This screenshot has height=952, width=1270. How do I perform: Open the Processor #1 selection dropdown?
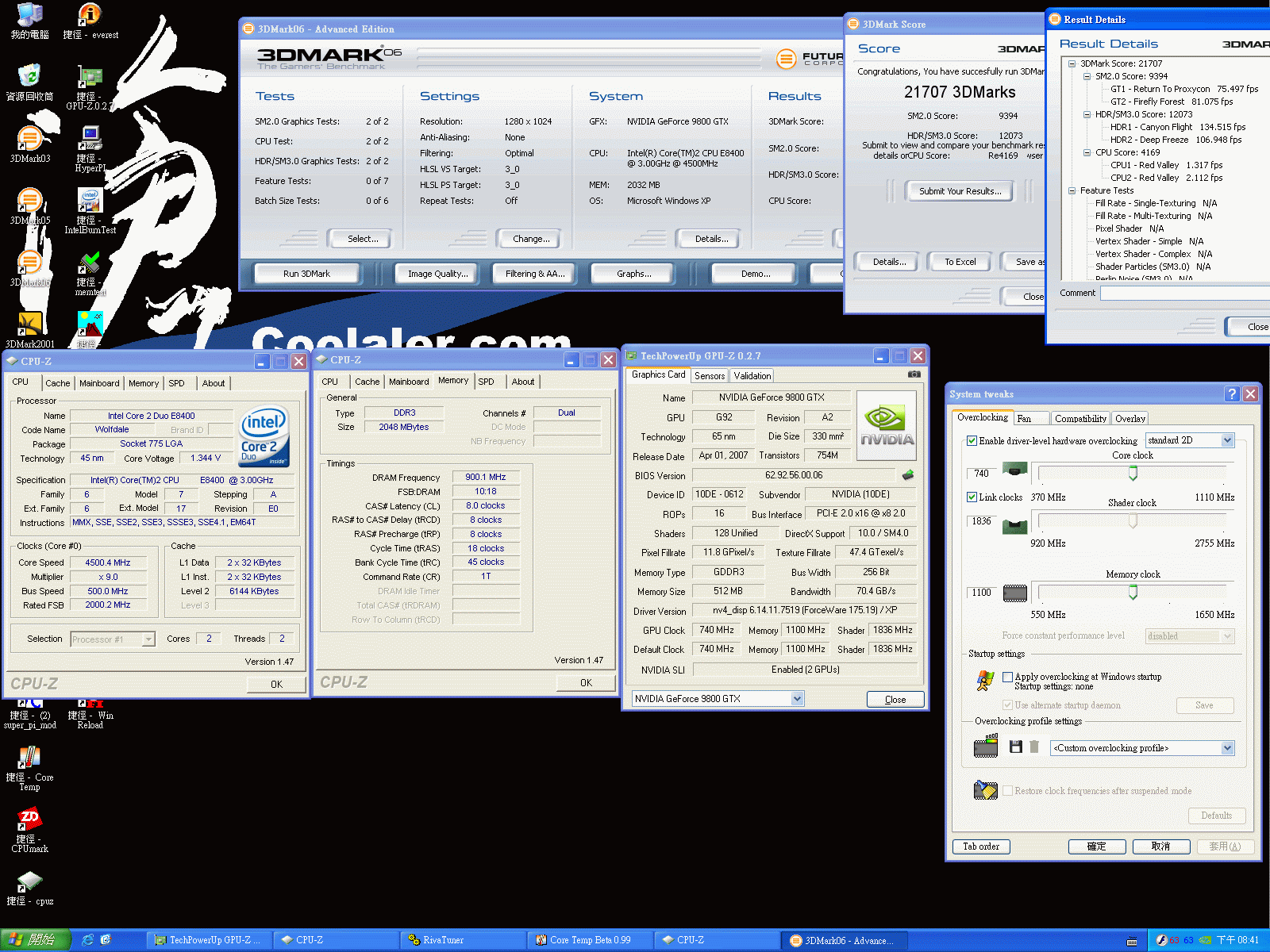point(148,639)
